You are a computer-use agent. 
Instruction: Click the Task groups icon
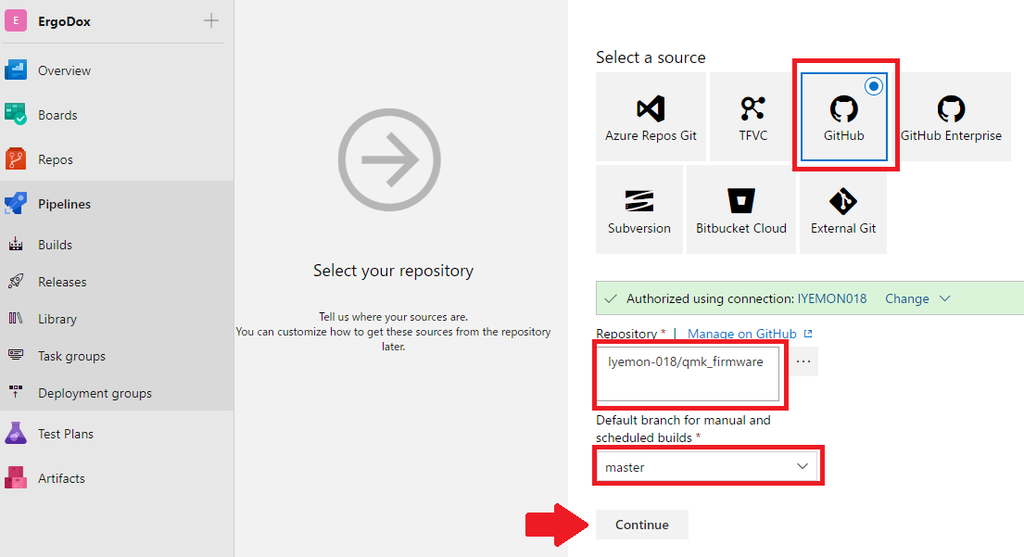[x=16, y=355]
